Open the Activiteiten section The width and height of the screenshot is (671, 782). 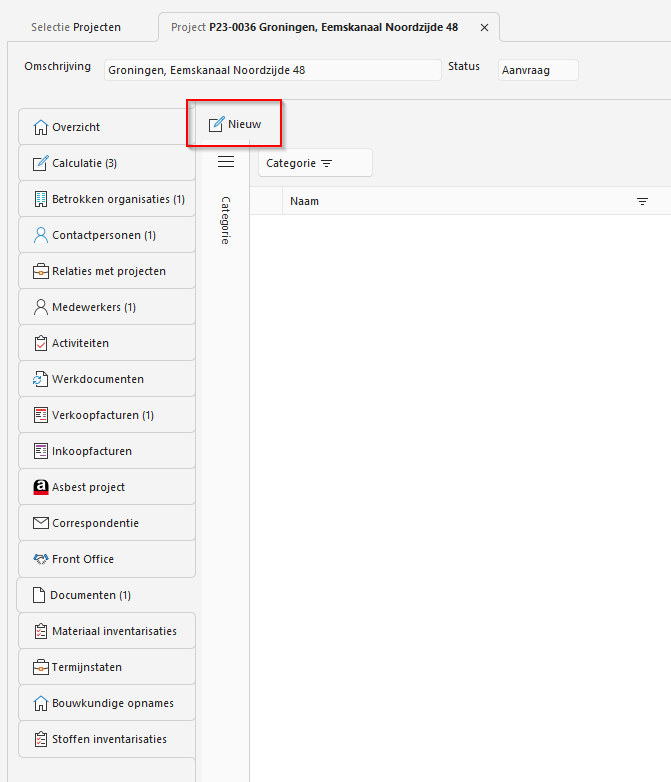[107, 343]
